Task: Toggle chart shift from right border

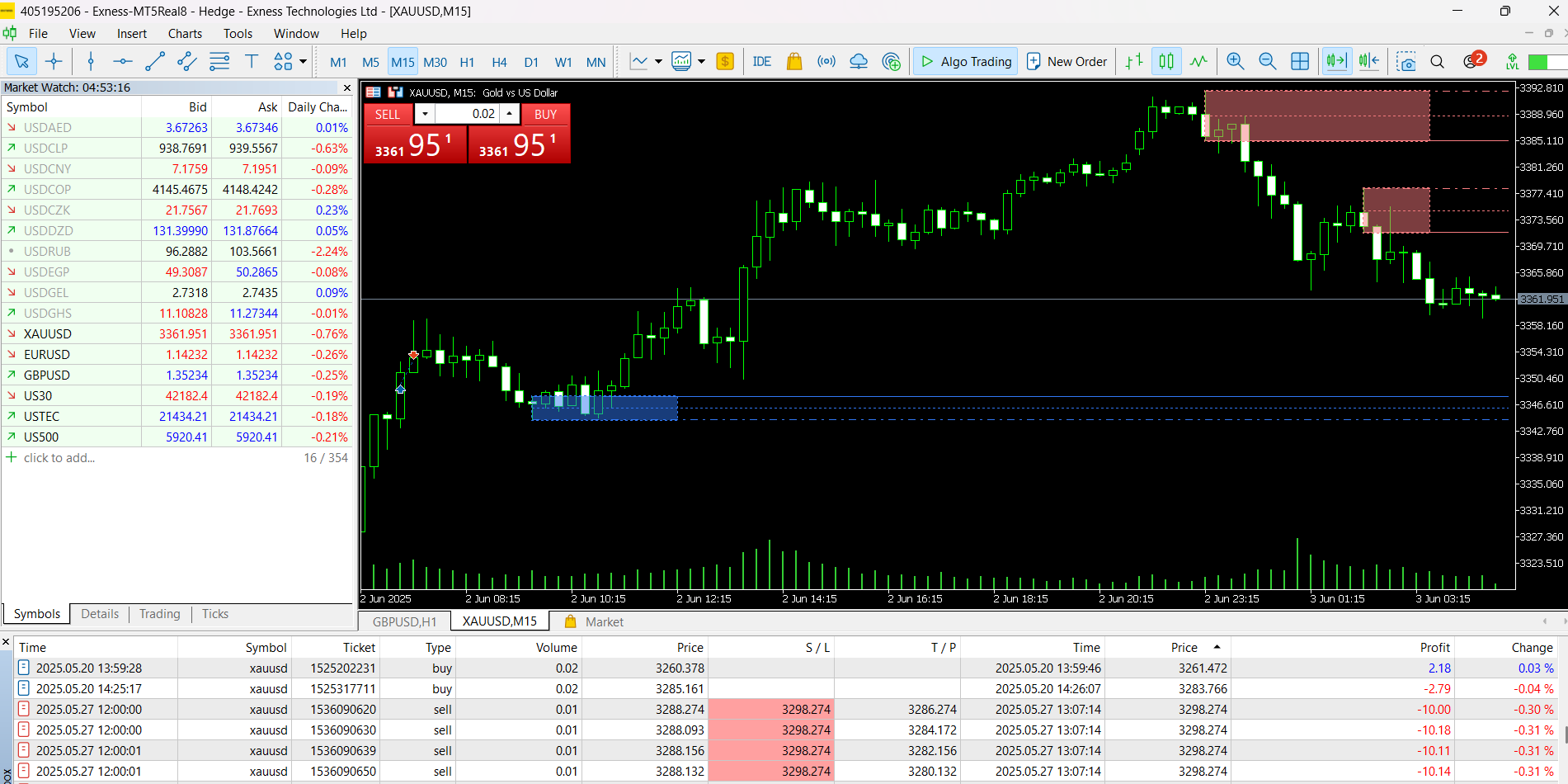Action: (x=1369, y=62)
